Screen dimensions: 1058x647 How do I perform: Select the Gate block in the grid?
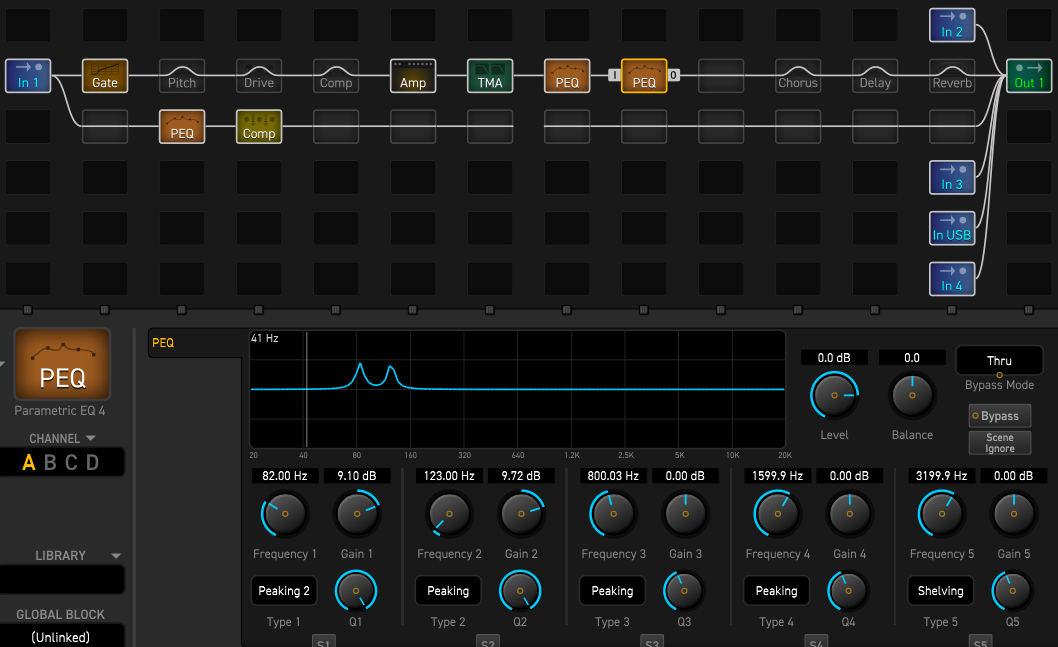[x=105, y=76]
